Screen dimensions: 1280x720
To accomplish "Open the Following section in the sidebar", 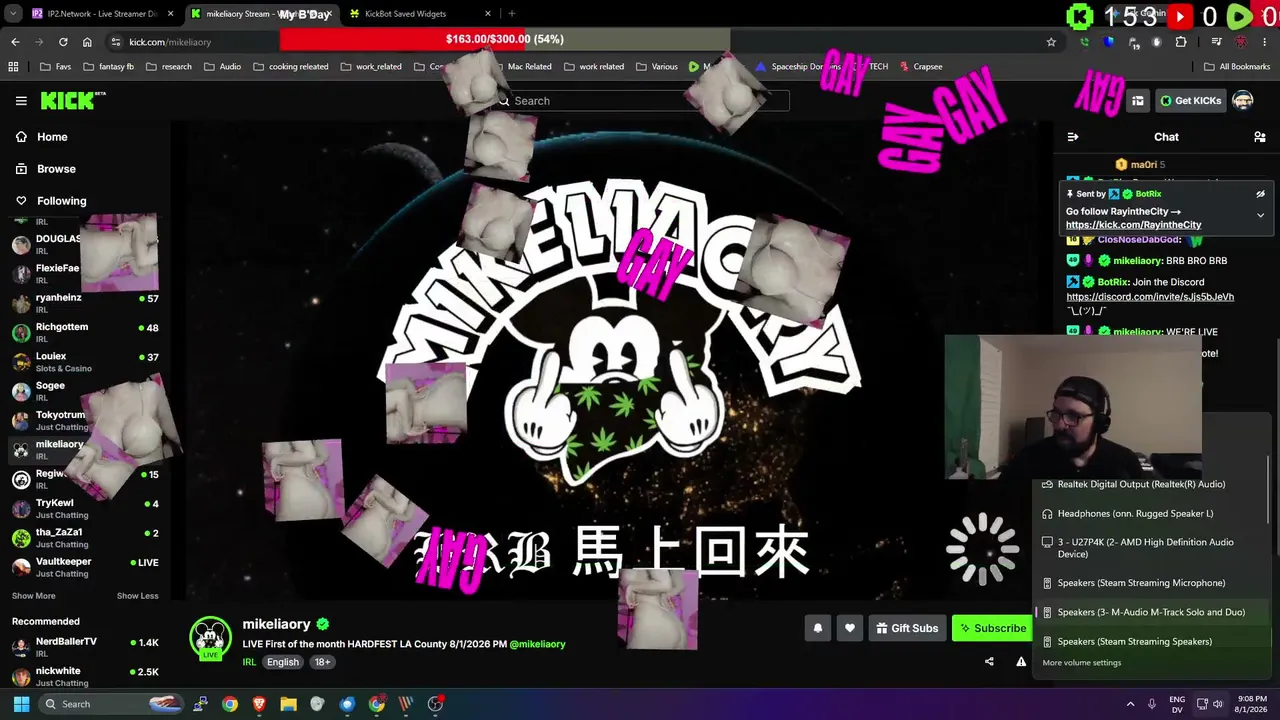I will pos(85,201).
